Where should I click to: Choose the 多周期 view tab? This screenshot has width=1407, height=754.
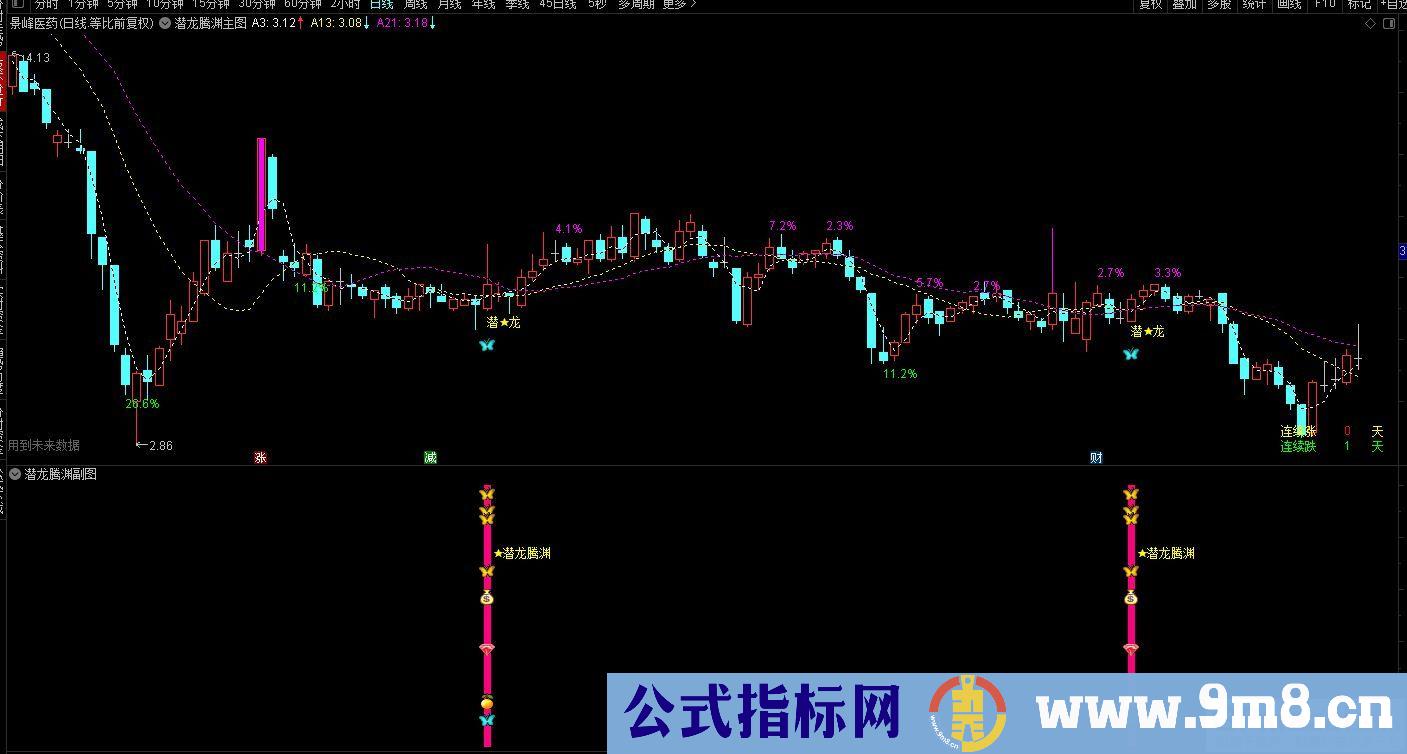[635, 4]
